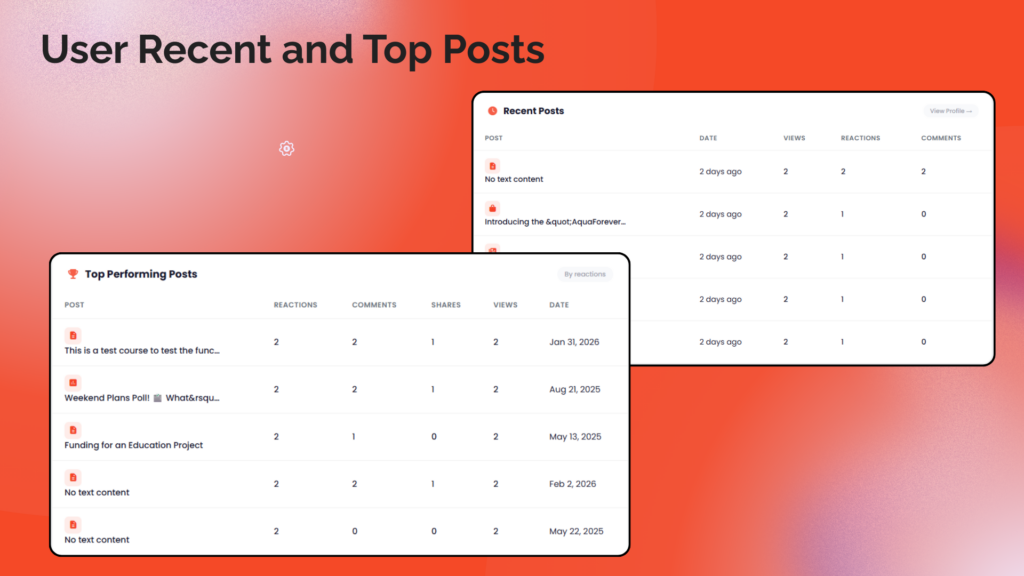Click the Date header in Recent Posts

[x=708, y=138]
